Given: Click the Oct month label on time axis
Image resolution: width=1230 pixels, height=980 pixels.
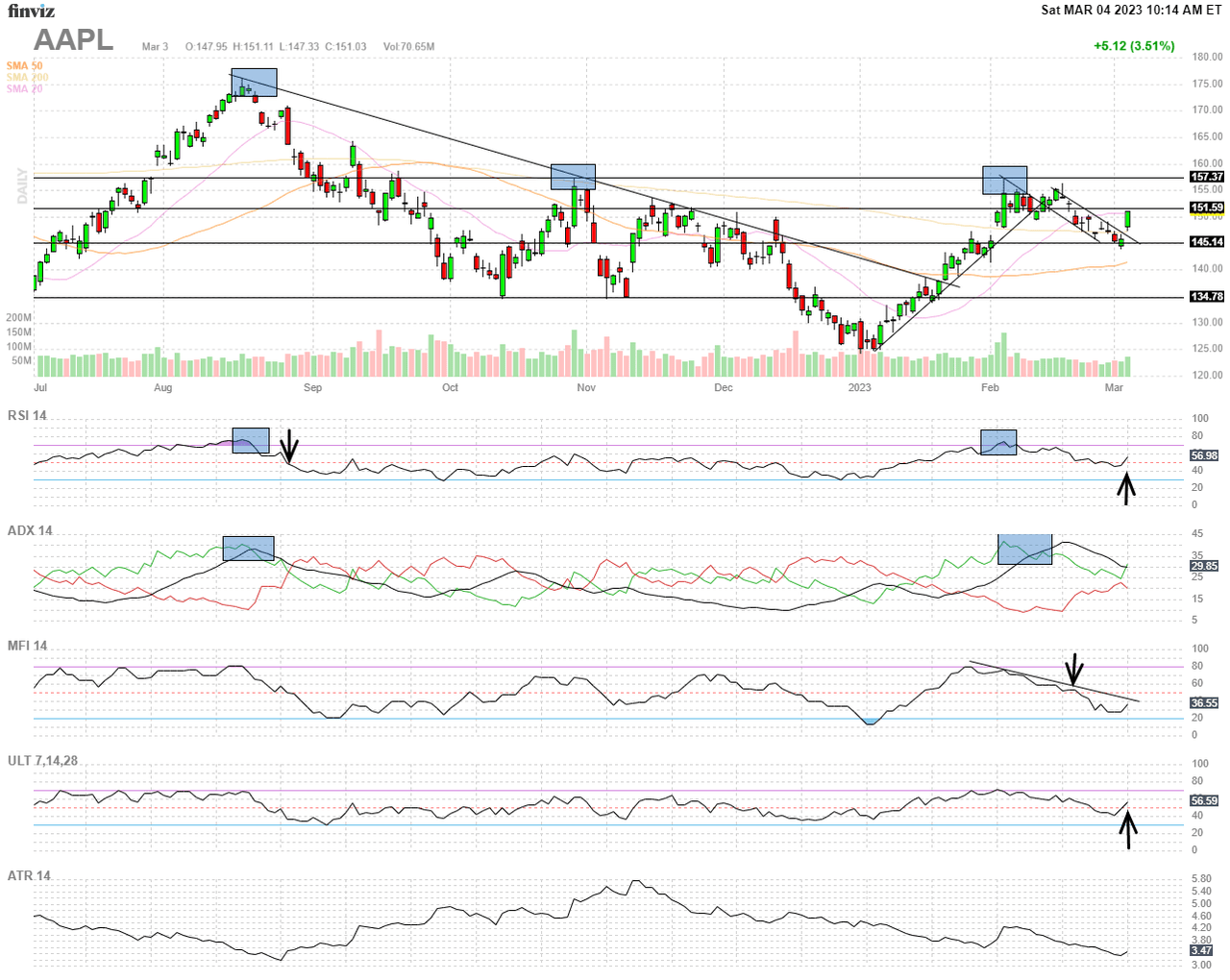Looking at the screenshot, I should [450, 388].
